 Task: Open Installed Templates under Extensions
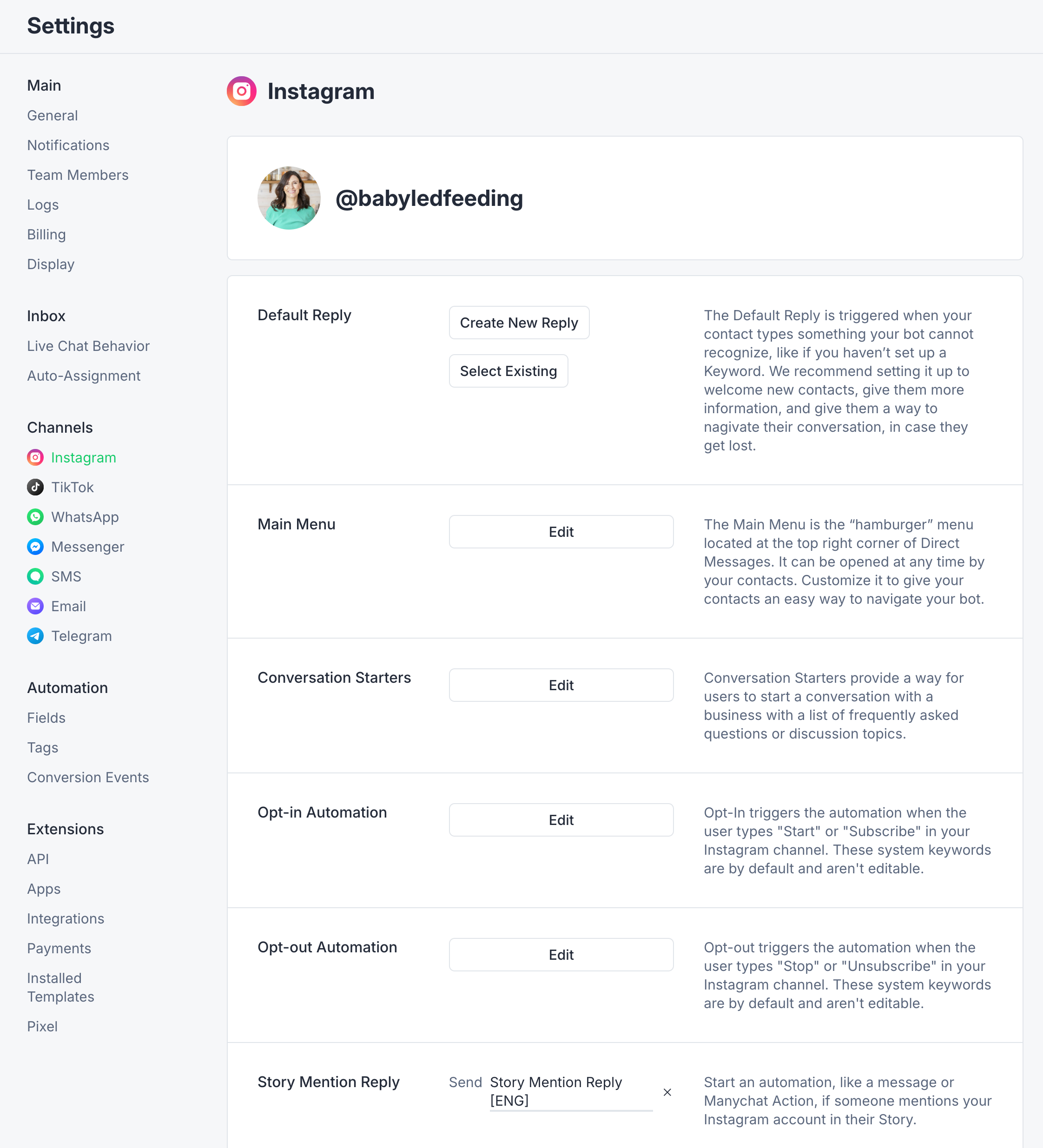60,987
